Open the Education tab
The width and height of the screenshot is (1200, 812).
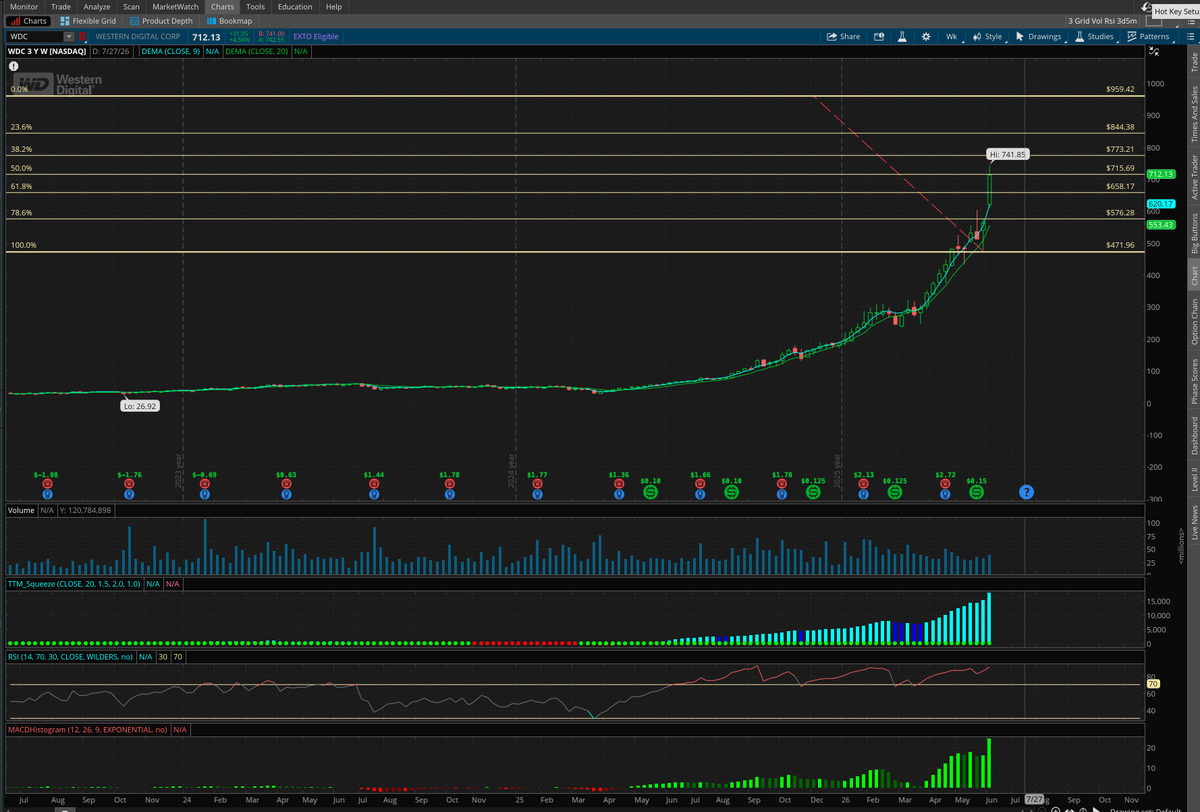coord(295,6)
